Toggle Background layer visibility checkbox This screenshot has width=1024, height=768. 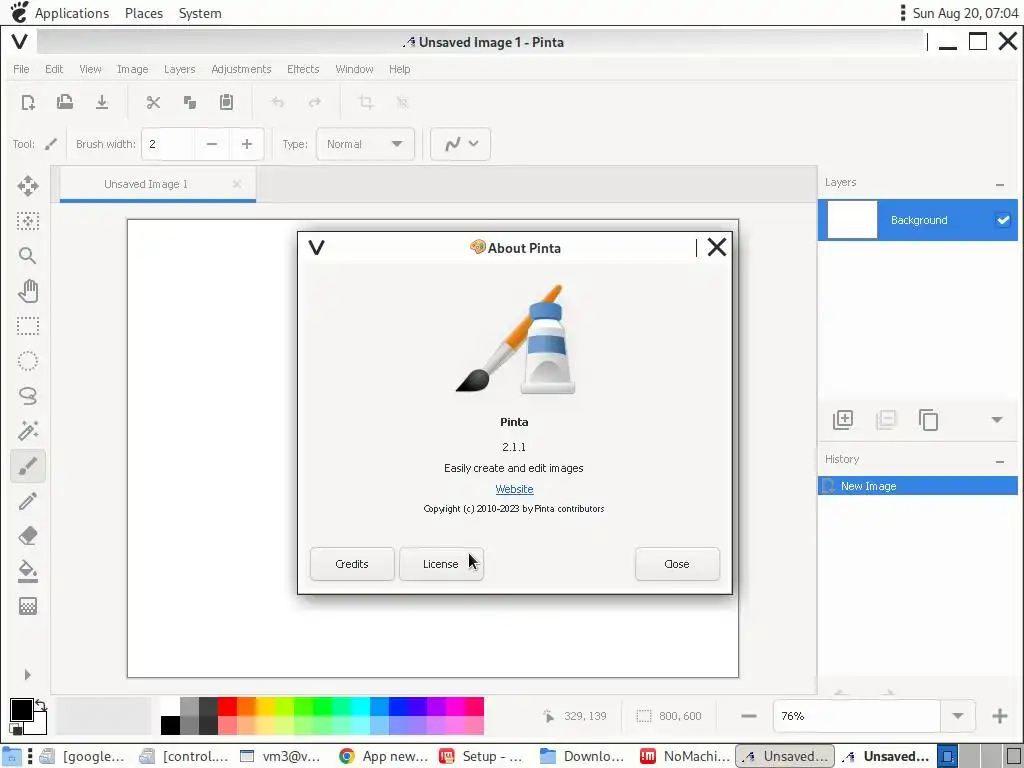[x=1003, y=220]
